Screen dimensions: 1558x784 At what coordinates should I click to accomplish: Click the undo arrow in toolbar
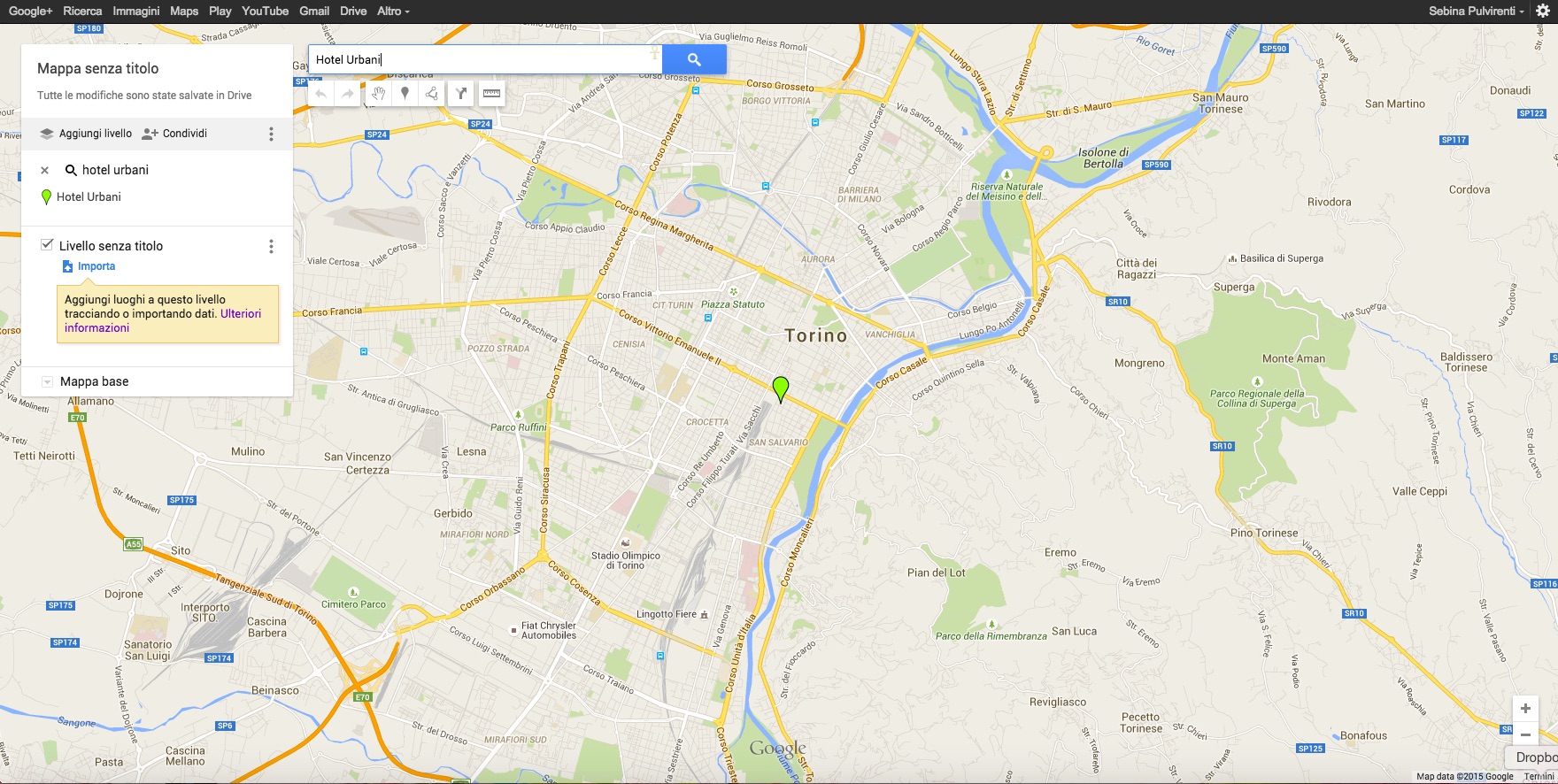pyautogui.click(x=321, y=93)
